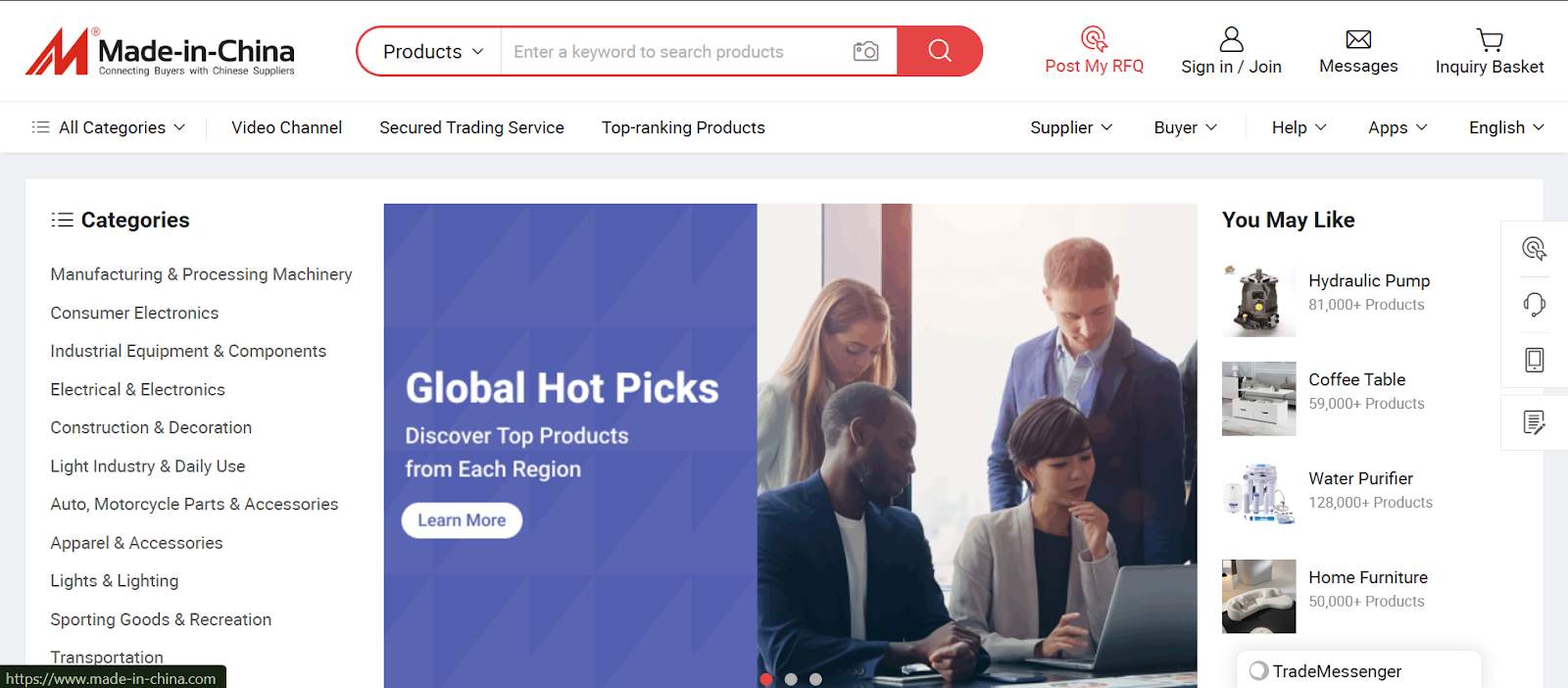The image size is (1568, 688).
Task: Open Messages envelope icon
Action: point(1358,39)
